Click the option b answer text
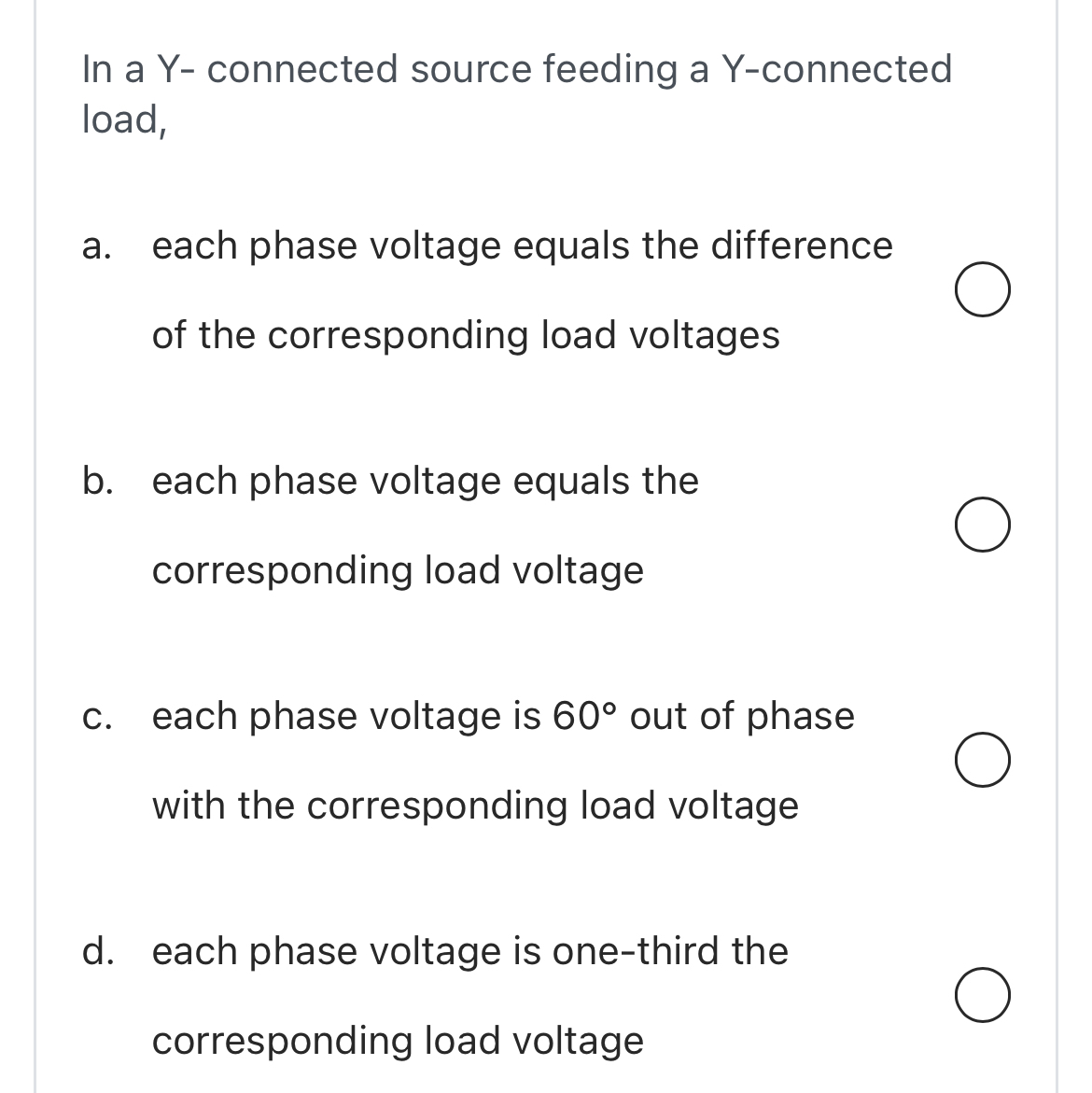This screenshot has height=1093, width=1092. pyautogui.click(x=425, y=482)
